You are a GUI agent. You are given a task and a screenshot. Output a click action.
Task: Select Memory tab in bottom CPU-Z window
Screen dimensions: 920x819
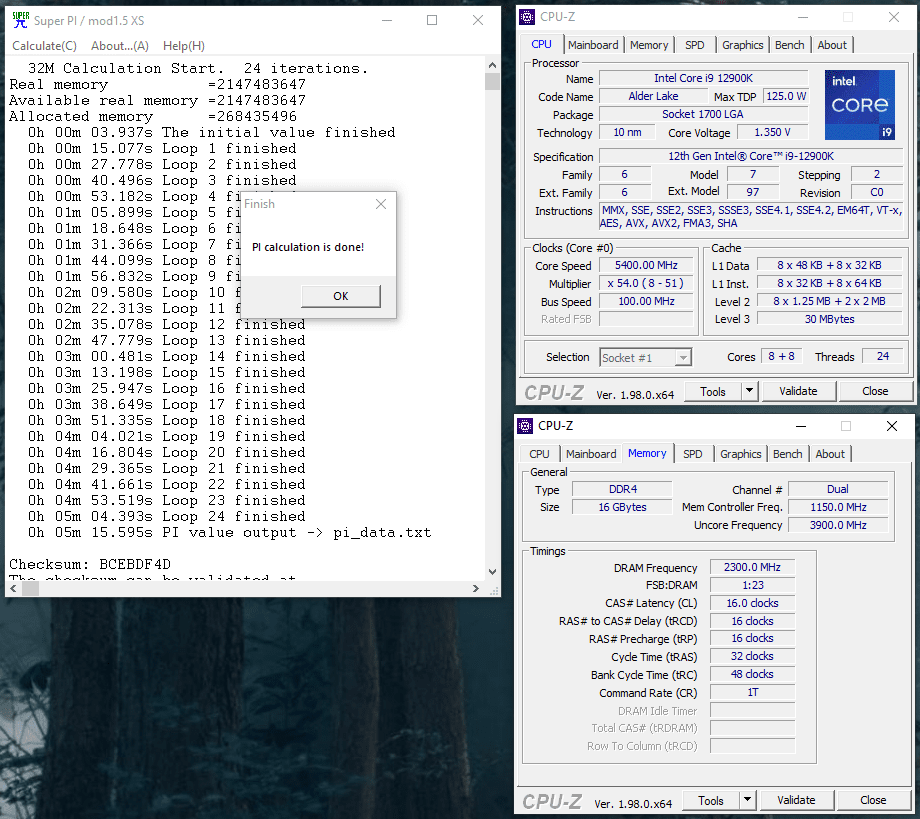tap(647, 454)
